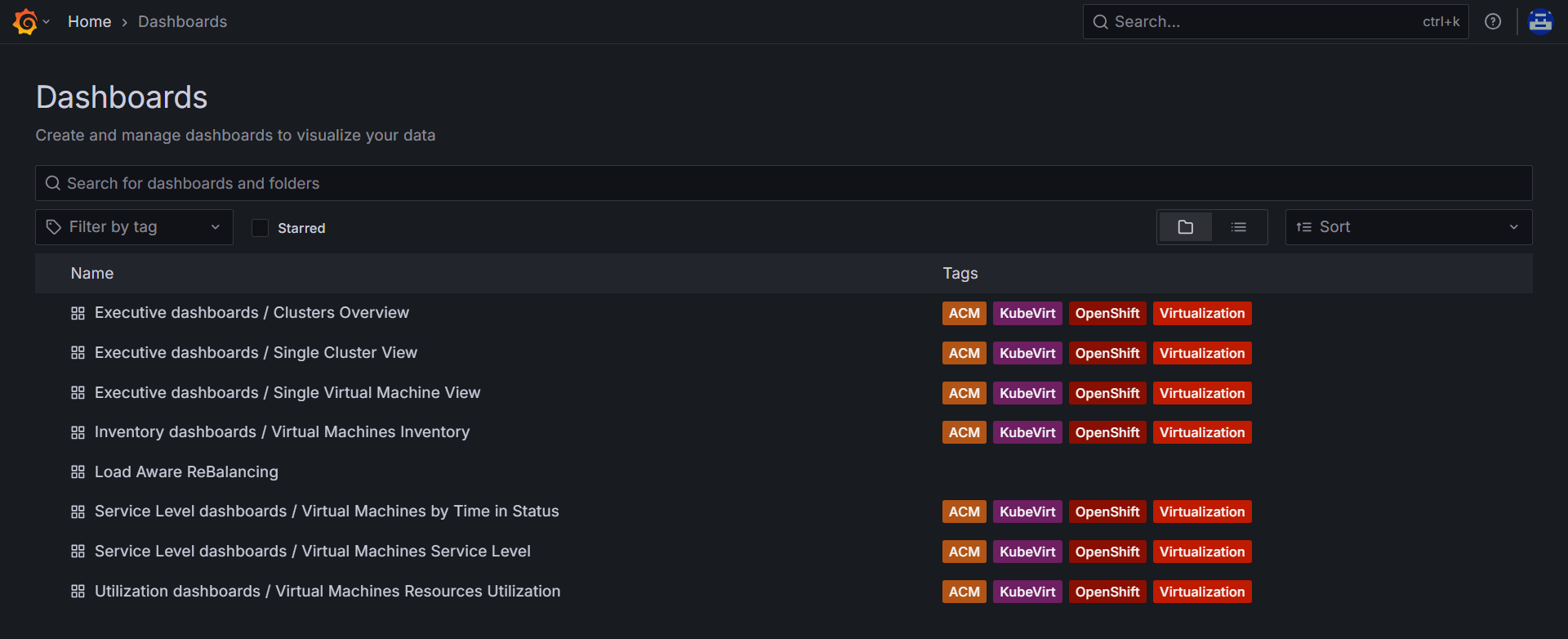Focus the Search for dashboards and folders field
1568x639 pixels.
coord(783,183)
